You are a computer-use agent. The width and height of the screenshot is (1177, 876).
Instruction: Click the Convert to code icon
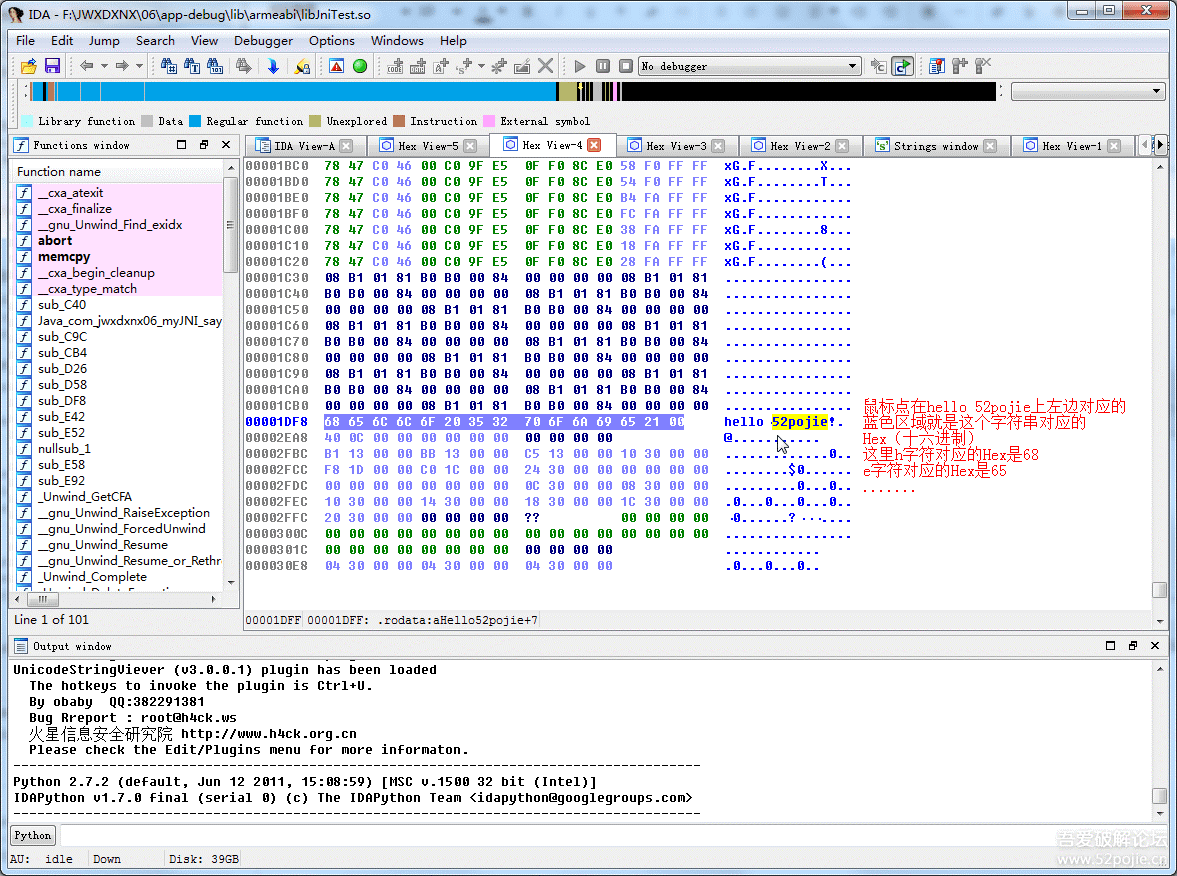click(396, 66)
